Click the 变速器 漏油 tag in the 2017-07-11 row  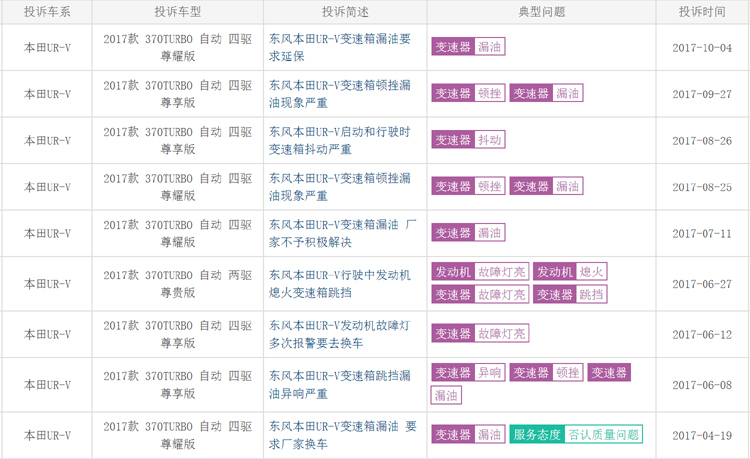(468, 233)
